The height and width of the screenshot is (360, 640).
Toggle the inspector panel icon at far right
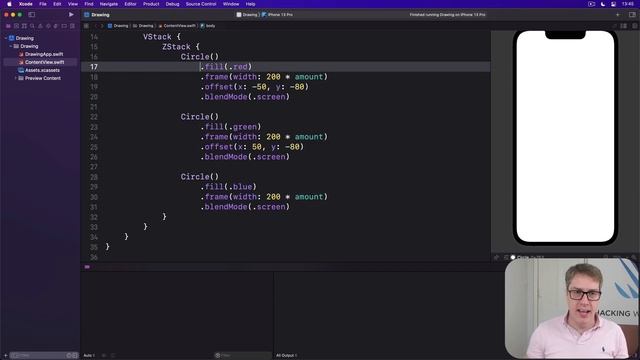point(632,14)
